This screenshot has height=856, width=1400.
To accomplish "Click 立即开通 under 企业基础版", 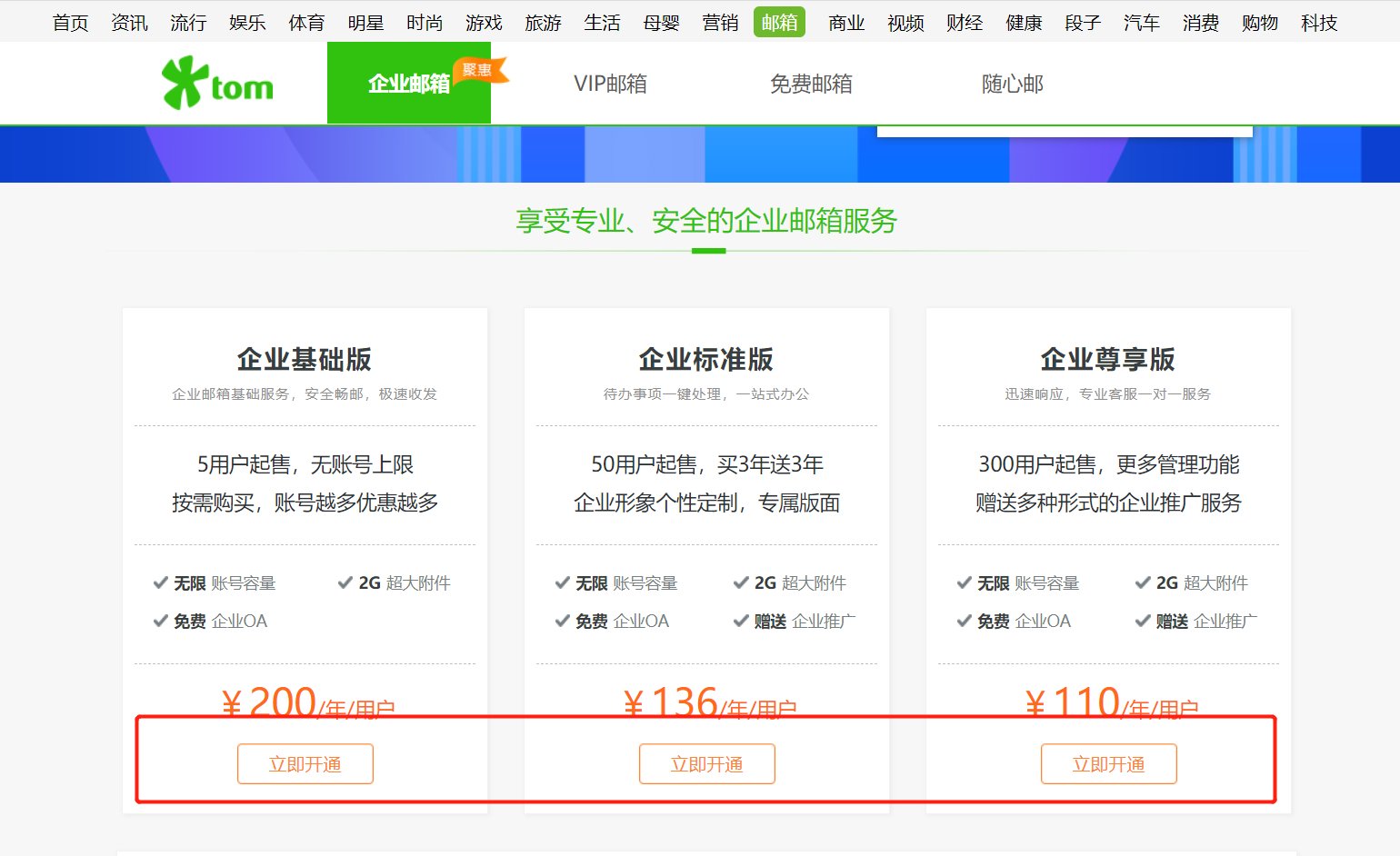I will (305, 763).
